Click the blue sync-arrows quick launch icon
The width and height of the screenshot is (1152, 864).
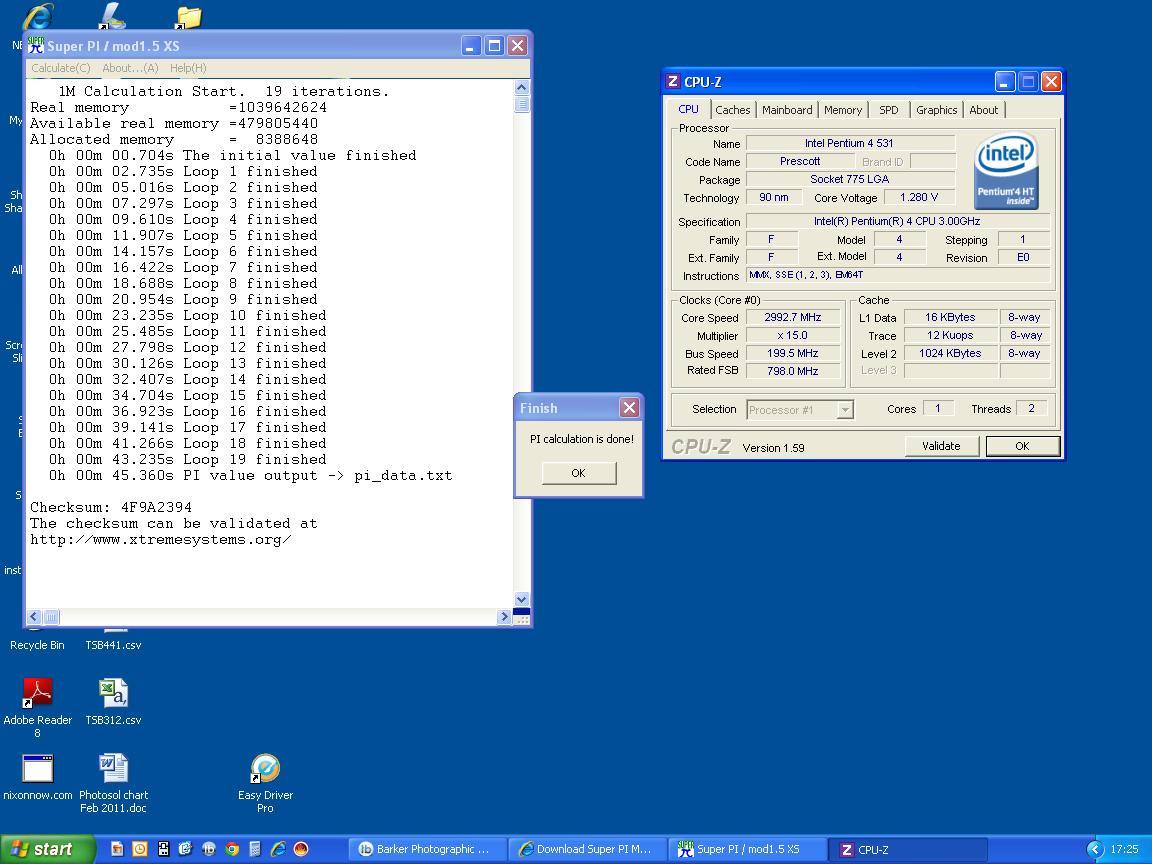point(185,849)
